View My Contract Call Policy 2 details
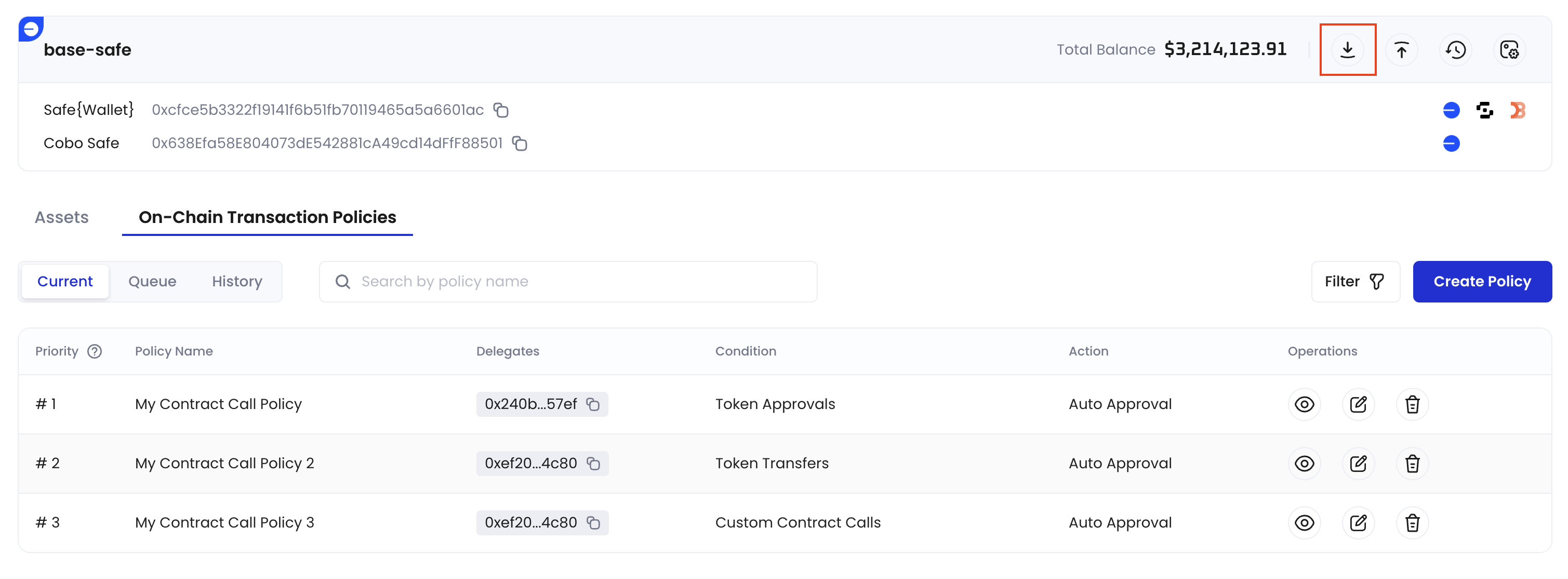Viewport: 1568px width, 579px height. pos(1304,463)
